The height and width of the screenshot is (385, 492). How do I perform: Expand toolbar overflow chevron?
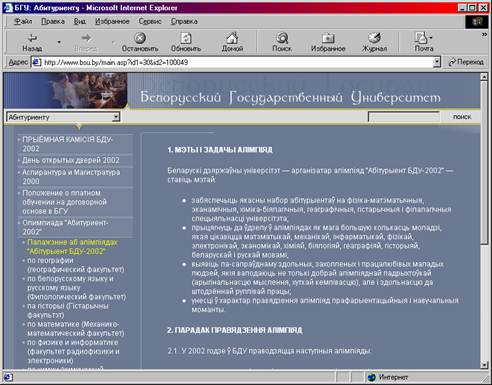484,35
